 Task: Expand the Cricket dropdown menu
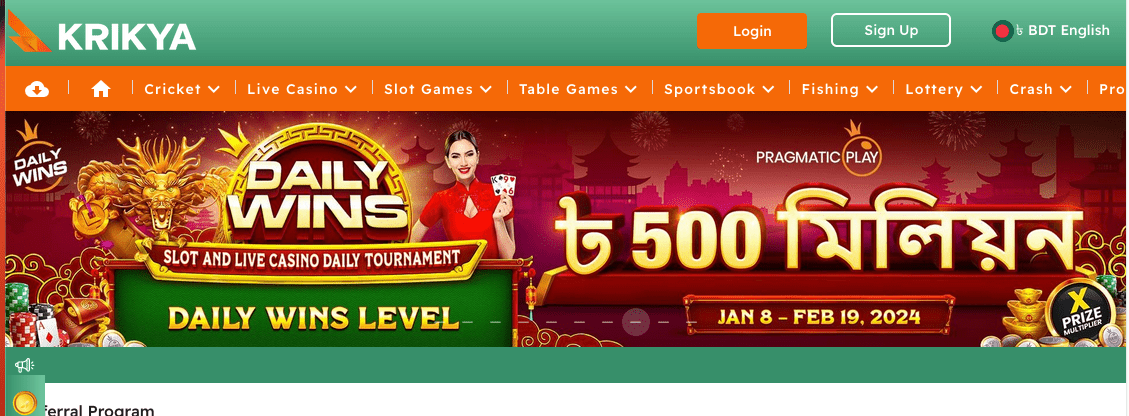tap(181, 89)
